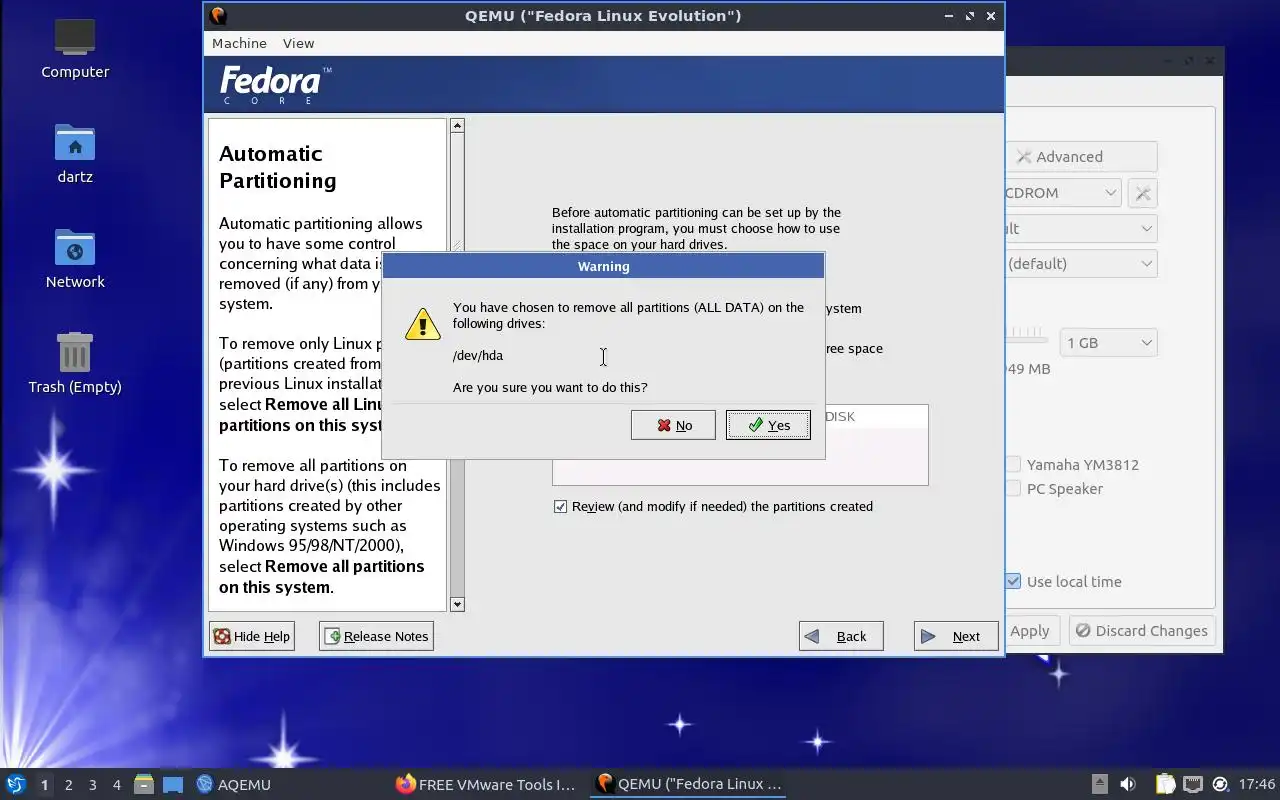Viewport: 1280px width, 800px height.
Task: Click the clock showing 17:46
Action: (x=1257, y=784)
